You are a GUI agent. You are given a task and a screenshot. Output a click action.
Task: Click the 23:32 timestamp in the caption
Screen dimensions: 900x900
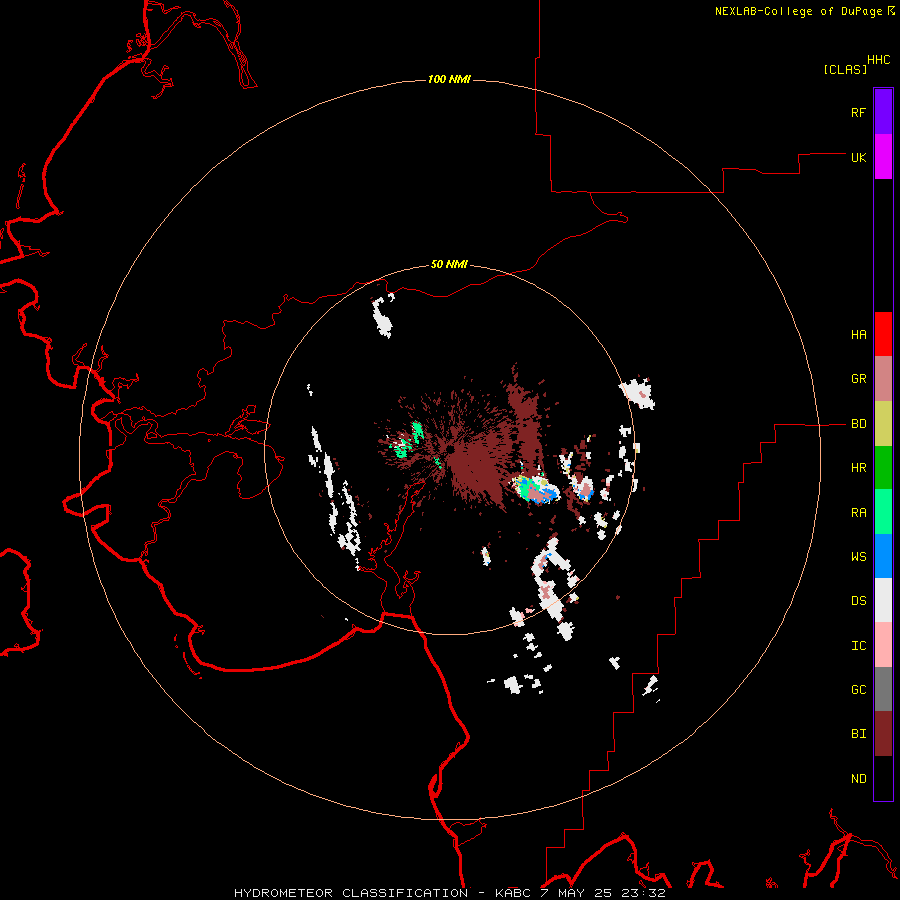tap(644, 893)
